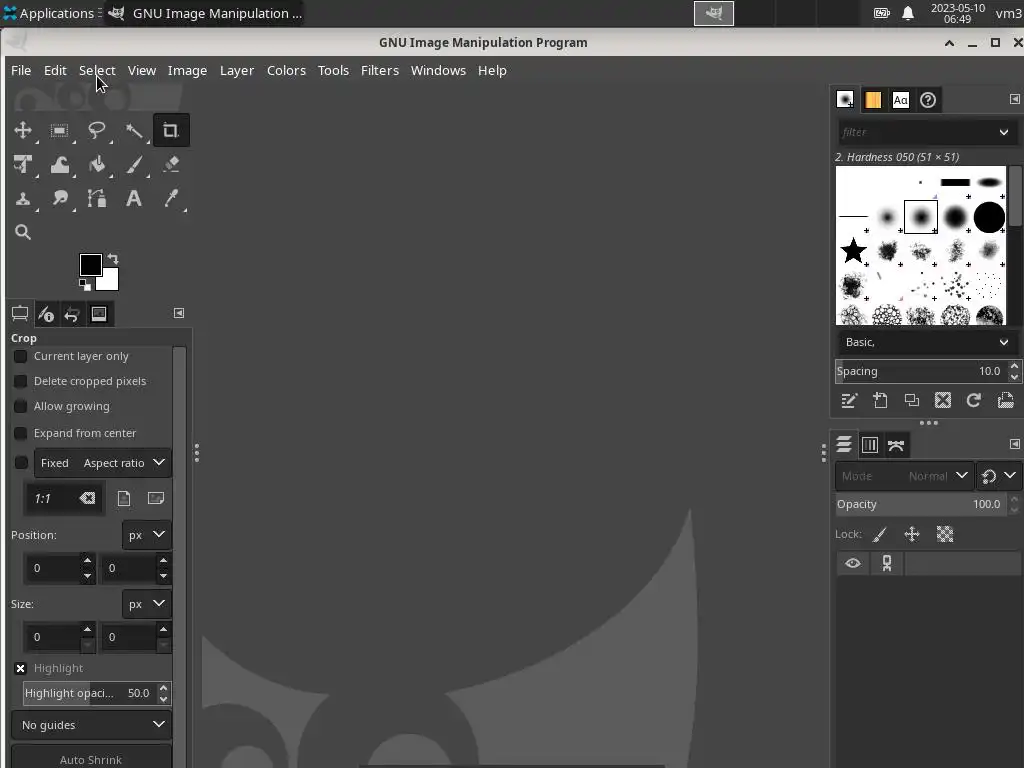Screen dimensions: 1024x768
Task: Select the black star brush thumbnail
Action: tap(853, 251)
